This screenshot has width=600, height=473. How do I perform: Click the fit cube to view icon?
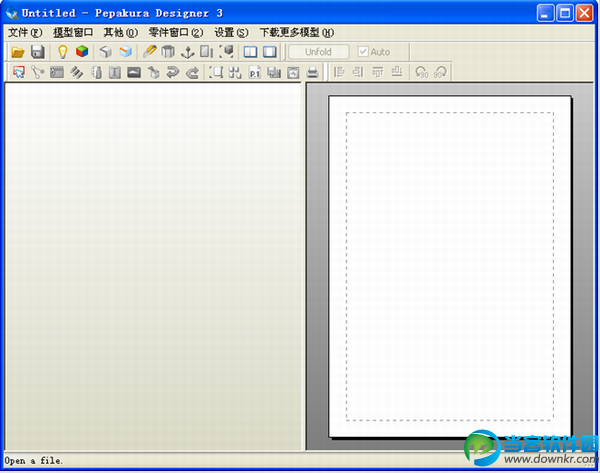tap(227, 51)
